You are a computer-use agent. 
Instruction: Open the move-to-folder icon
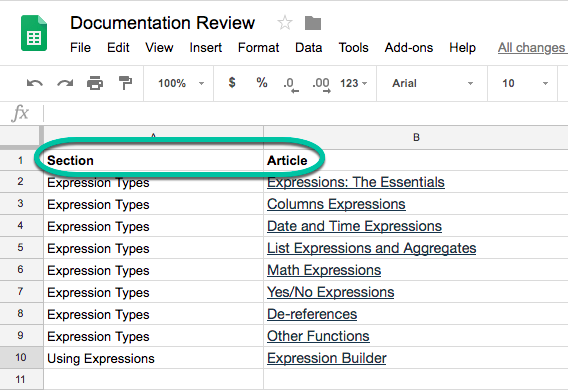click(x=313, y=23)
